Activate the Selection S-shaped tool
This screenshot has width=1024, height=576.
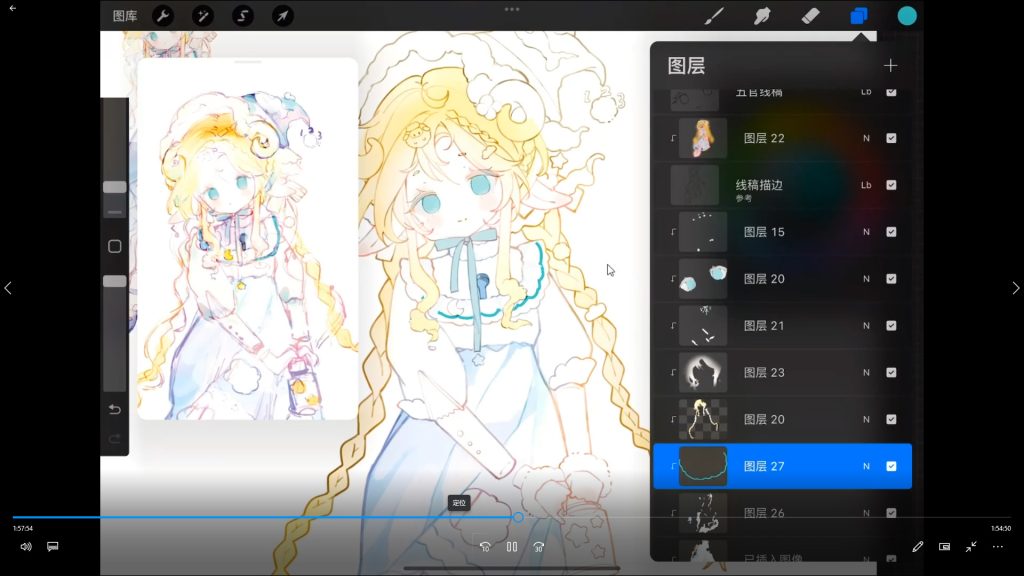click(x=242, y=16)
